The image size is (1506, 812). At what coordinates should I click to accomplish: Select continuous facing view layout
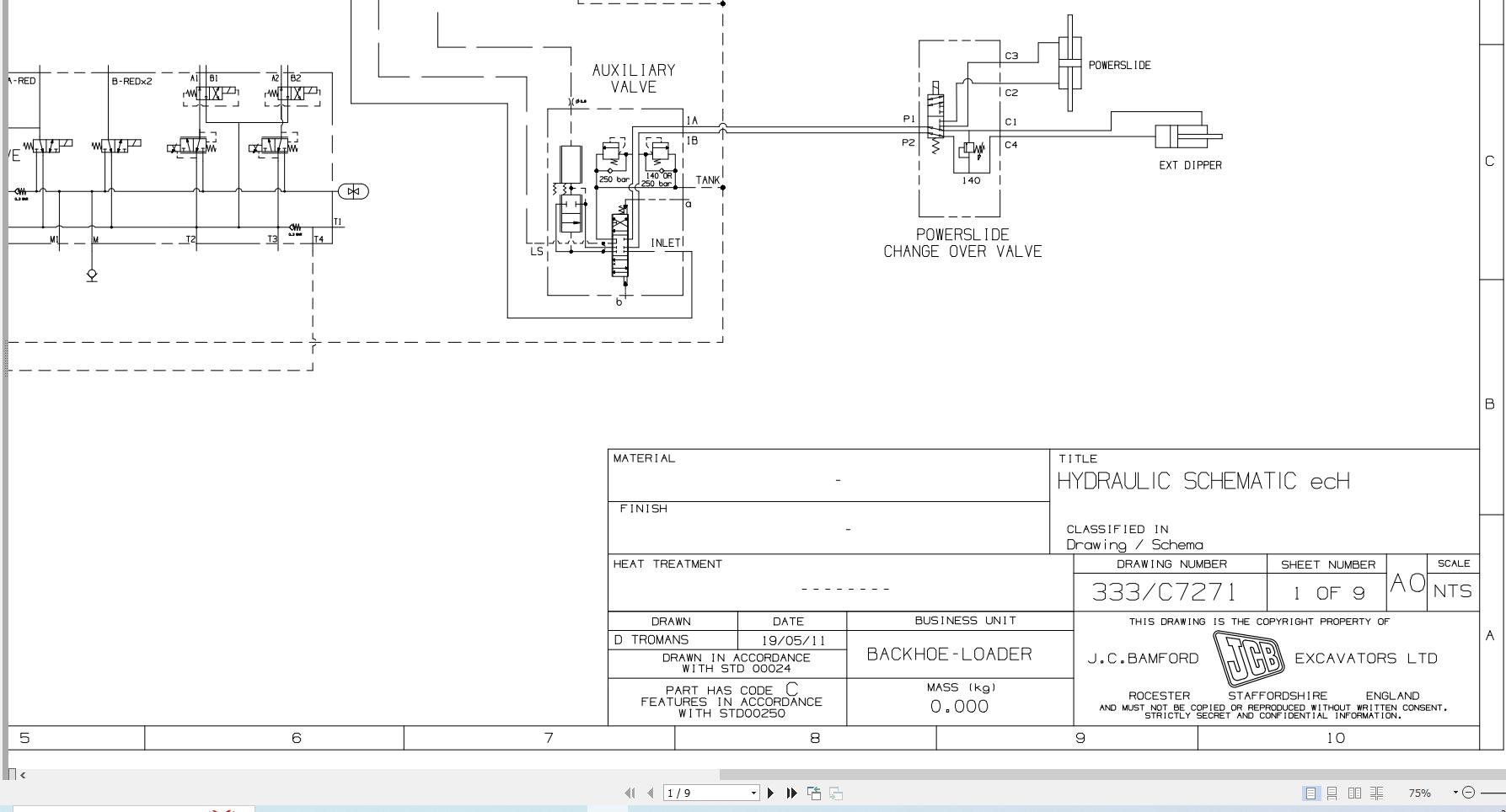click(x=1376, y=793)
